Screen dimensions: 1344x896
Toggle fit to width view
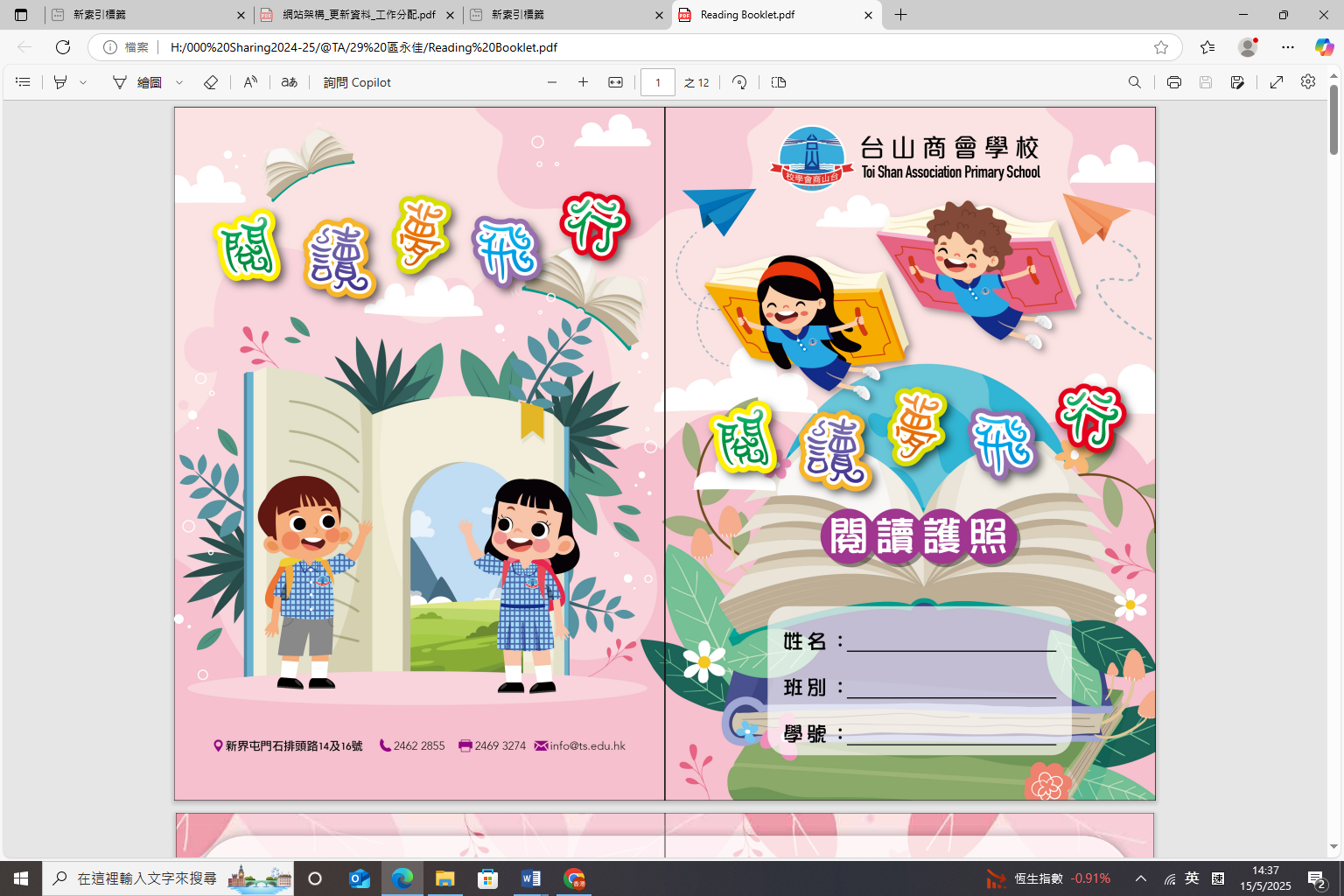(615, 82)
